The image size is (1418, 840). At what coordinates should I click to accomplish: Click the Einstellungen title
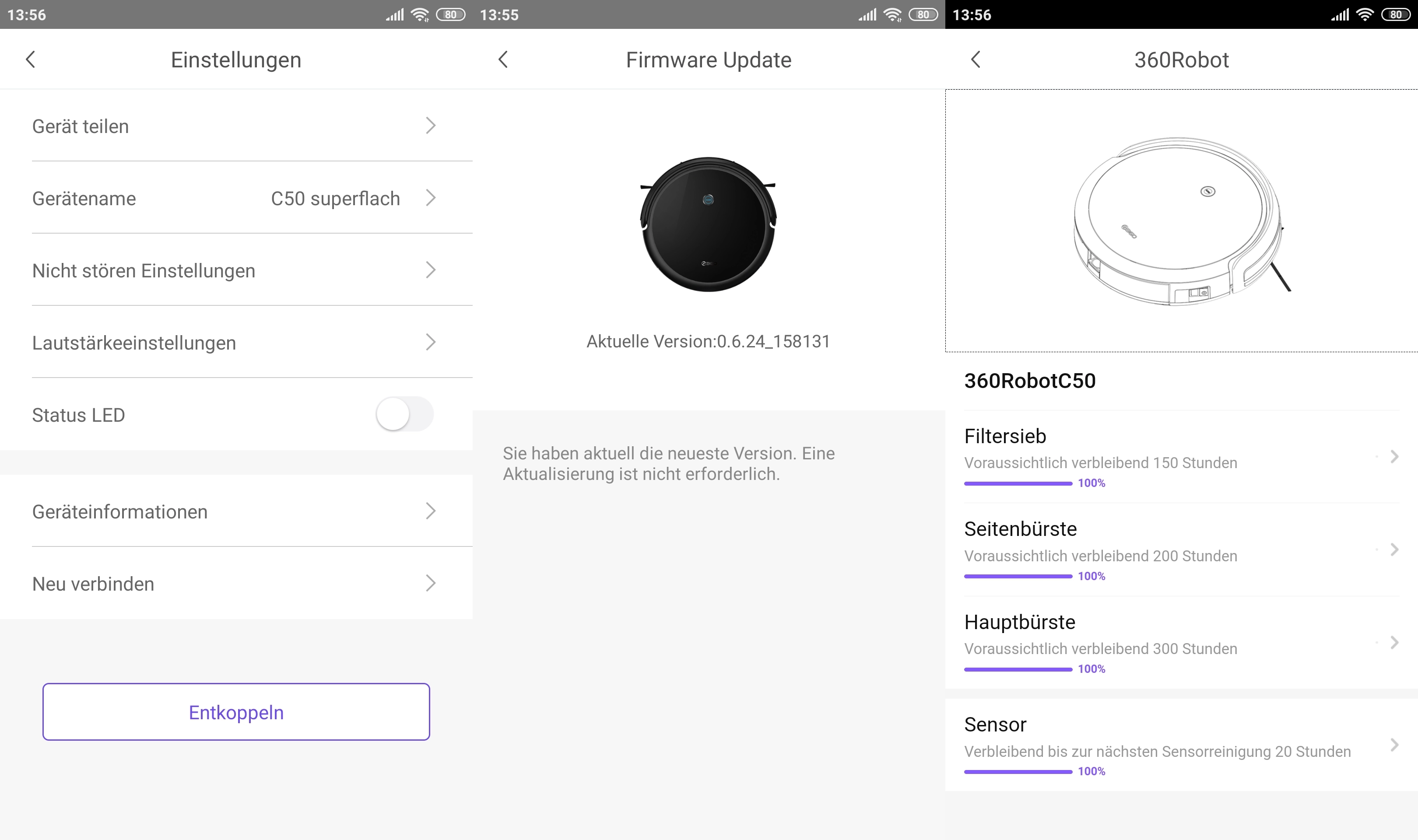click(236, 60)
